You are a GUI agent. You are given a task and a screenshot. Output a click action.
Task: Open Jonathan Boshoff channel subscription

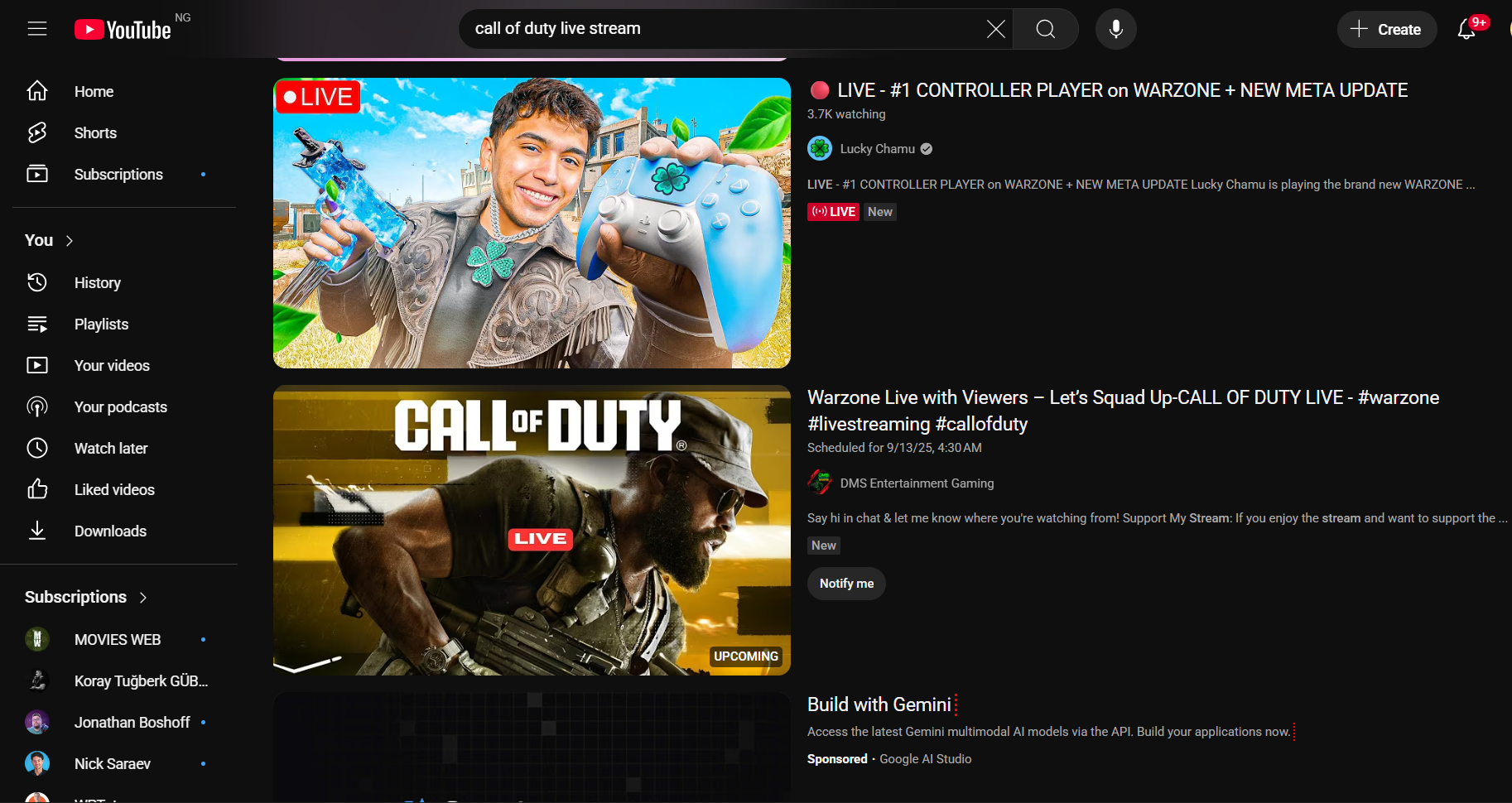(124, 722)
